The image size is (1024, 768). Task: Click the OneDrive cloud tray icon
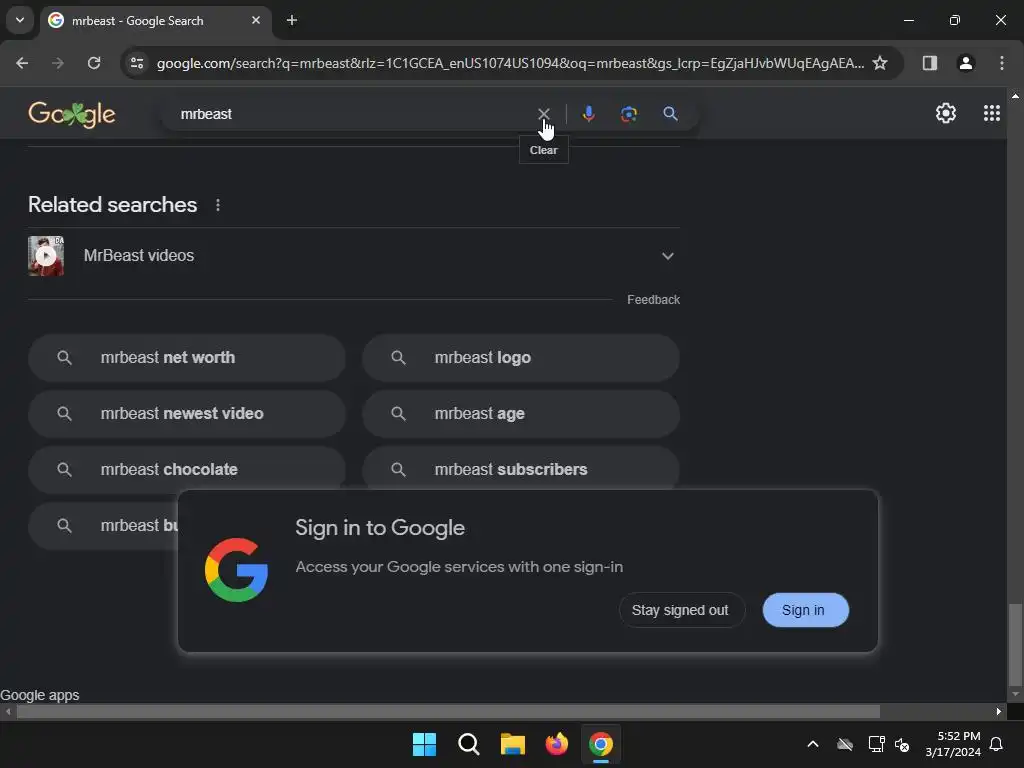click(x=845, y=744)
